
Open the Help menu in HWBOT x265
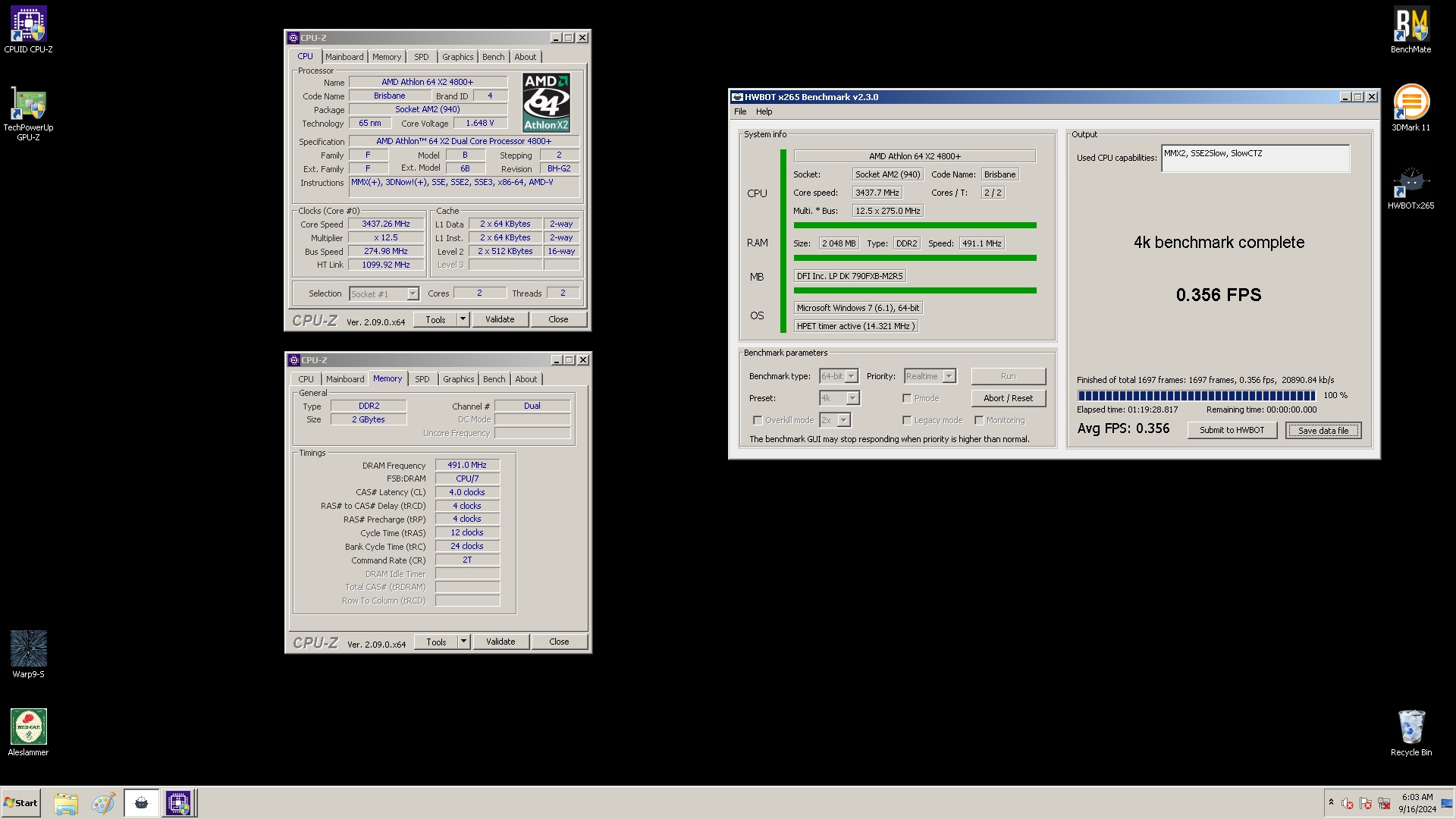(x=764, y=111)
